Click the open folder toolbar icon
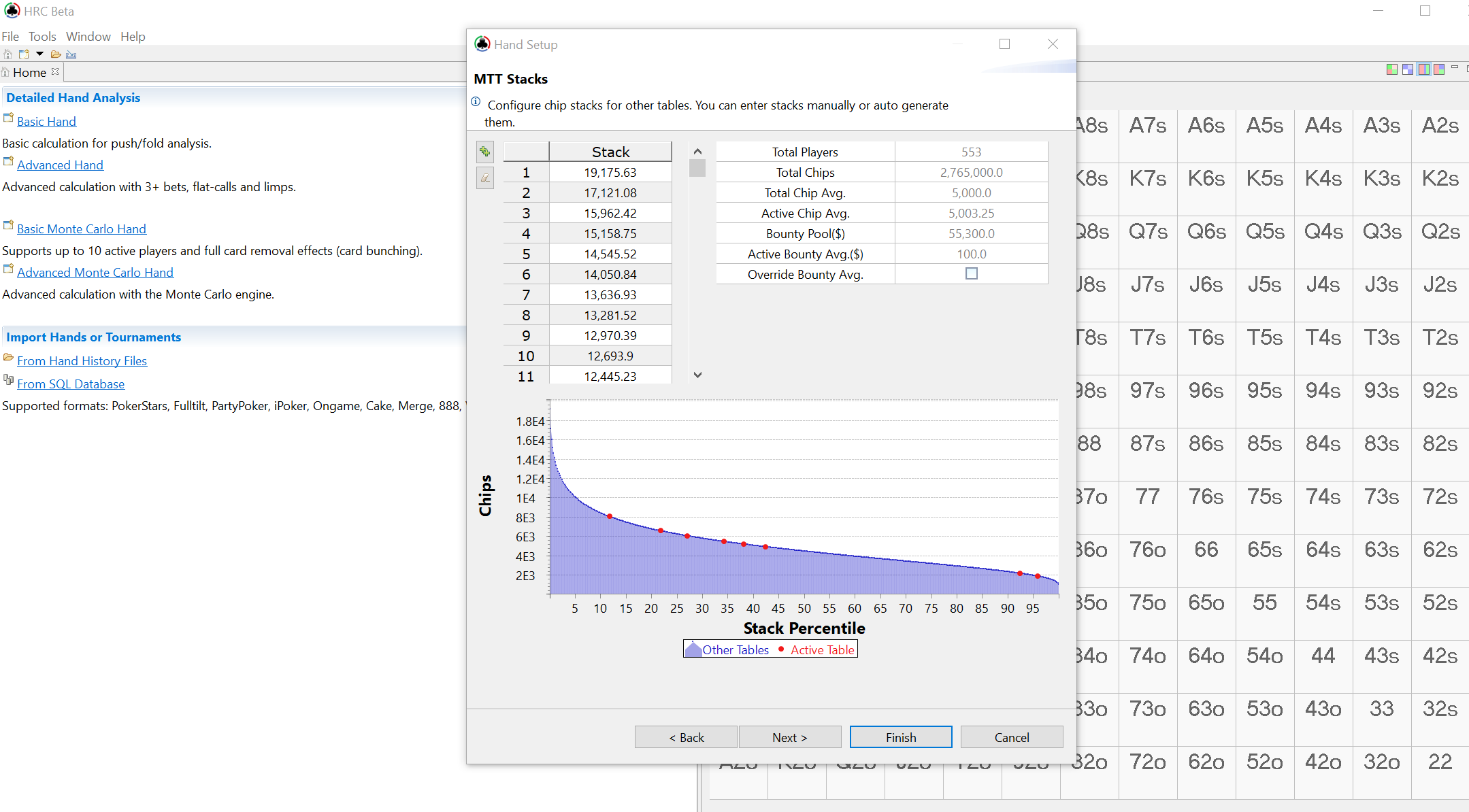 [x=56, y=54]
